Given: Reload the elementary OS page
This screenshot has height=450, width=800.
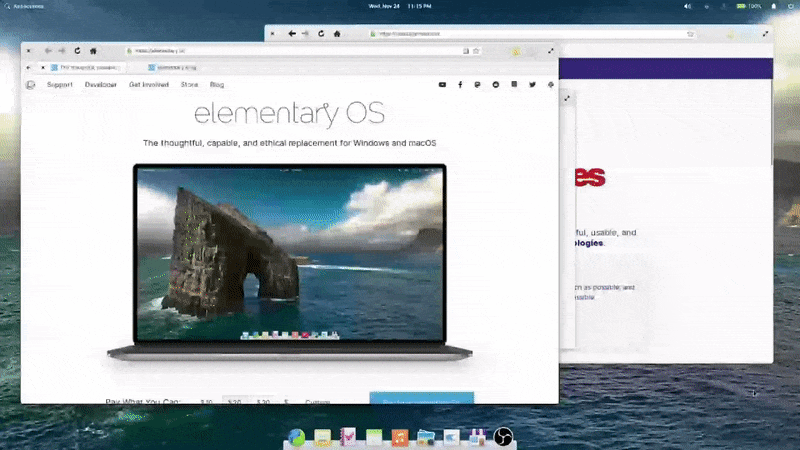Looking at the screenshot, I should click(x=77, y=50).
